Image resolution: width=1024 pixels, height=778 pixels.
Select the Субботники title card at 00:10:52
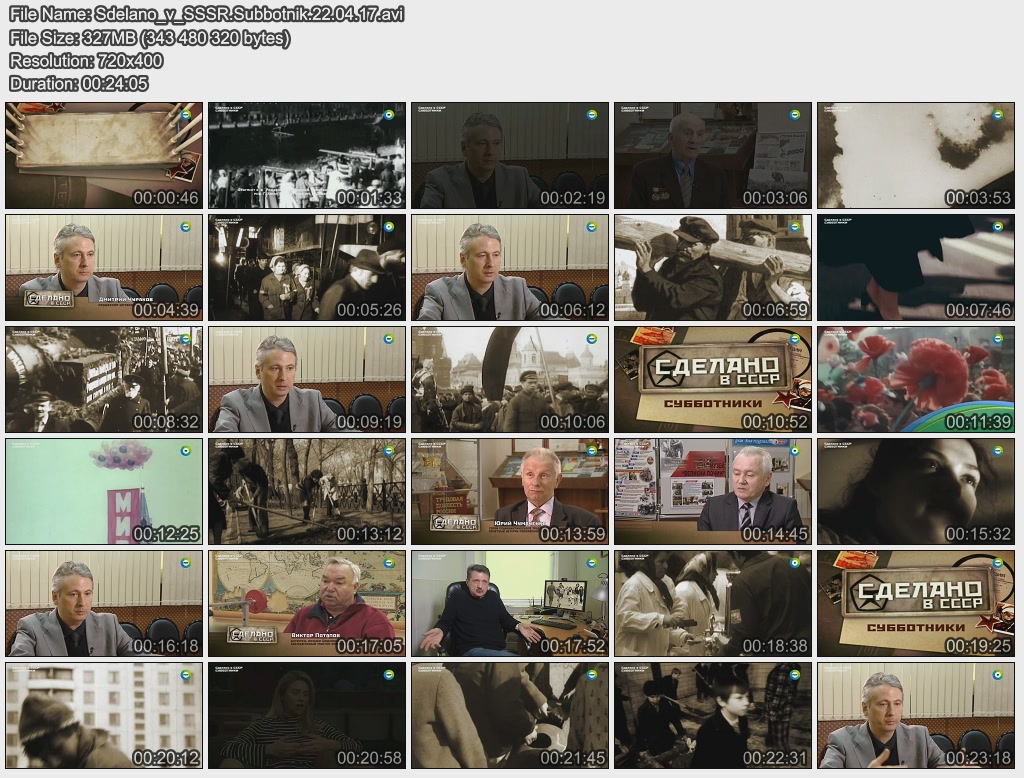712,379
